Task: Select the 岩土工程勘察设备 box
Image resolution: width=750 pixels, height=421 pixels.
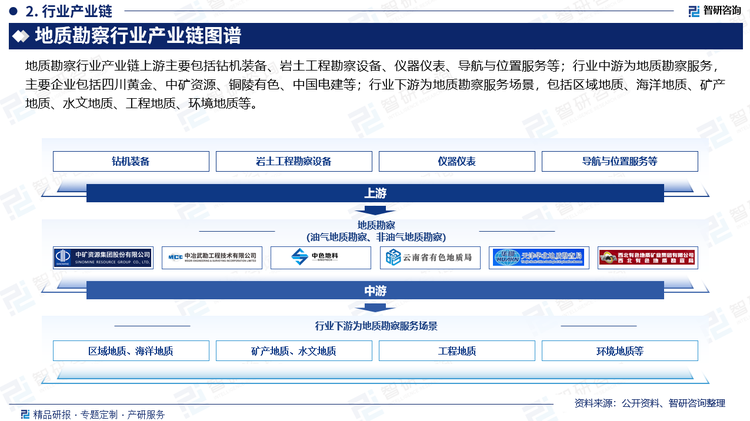Action: pos(294,161)
